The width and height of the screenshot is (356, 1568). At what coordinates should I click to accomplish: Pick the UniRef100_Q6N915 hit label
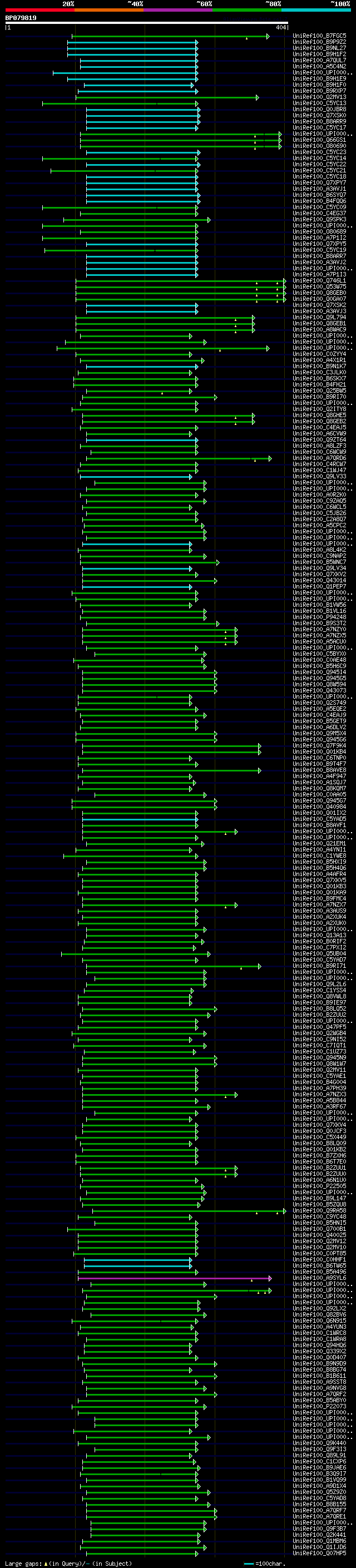319,1321
